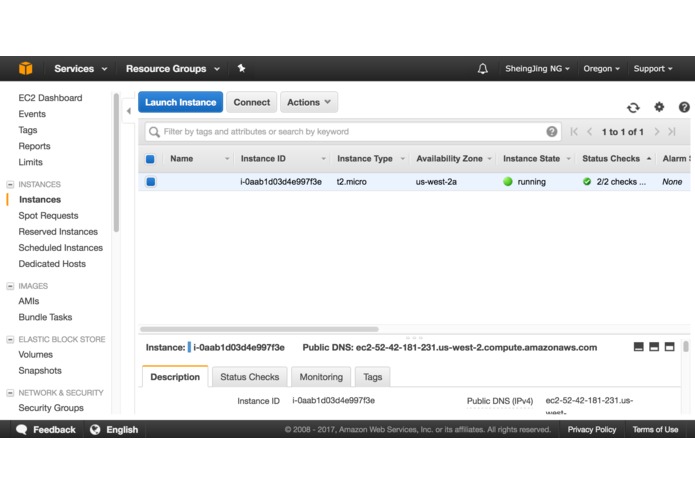
Task: Open table settings gear icon
Action: 659,107
